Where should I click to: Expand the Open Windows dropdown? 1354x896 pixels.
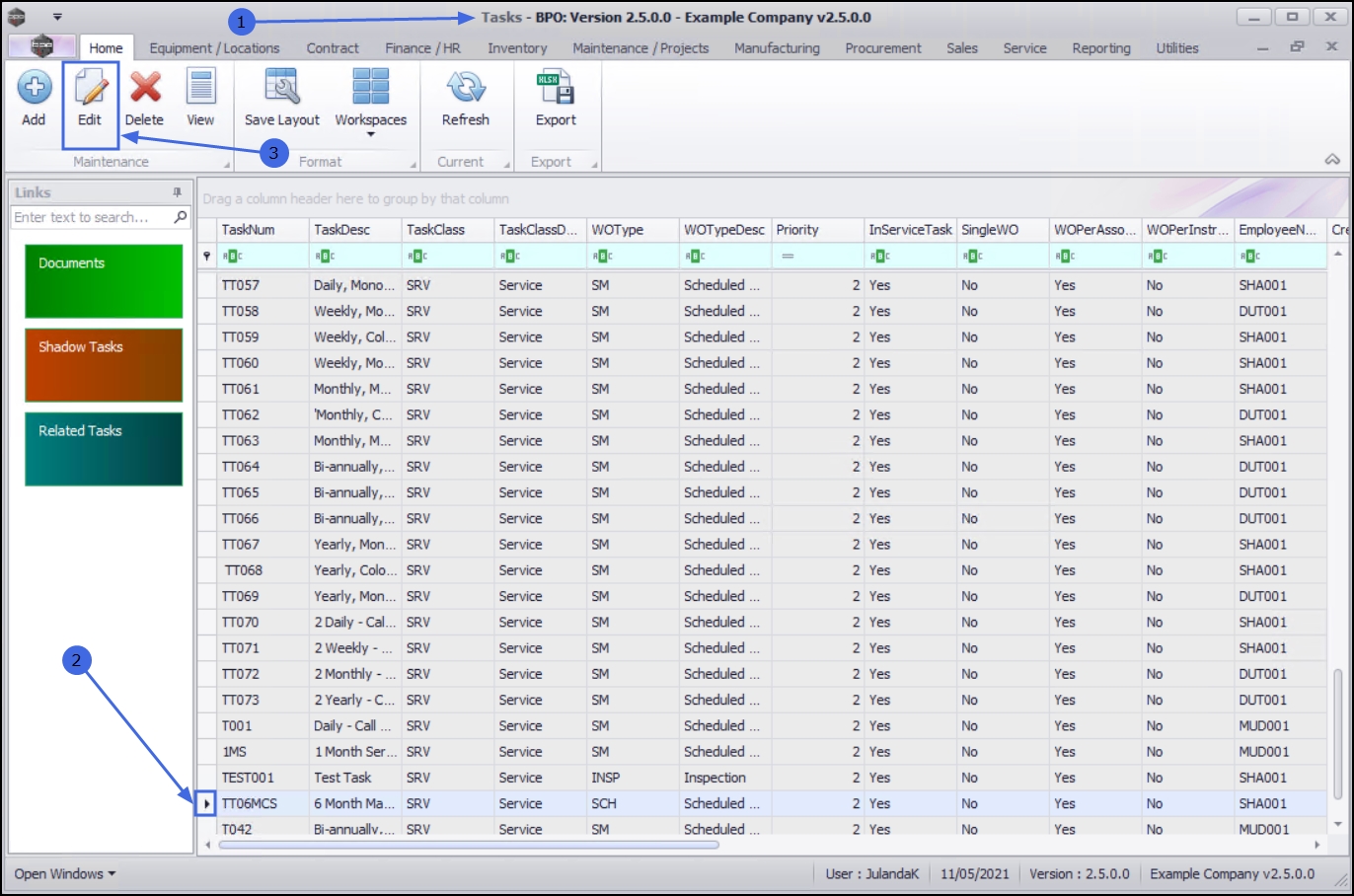point(65,873)
